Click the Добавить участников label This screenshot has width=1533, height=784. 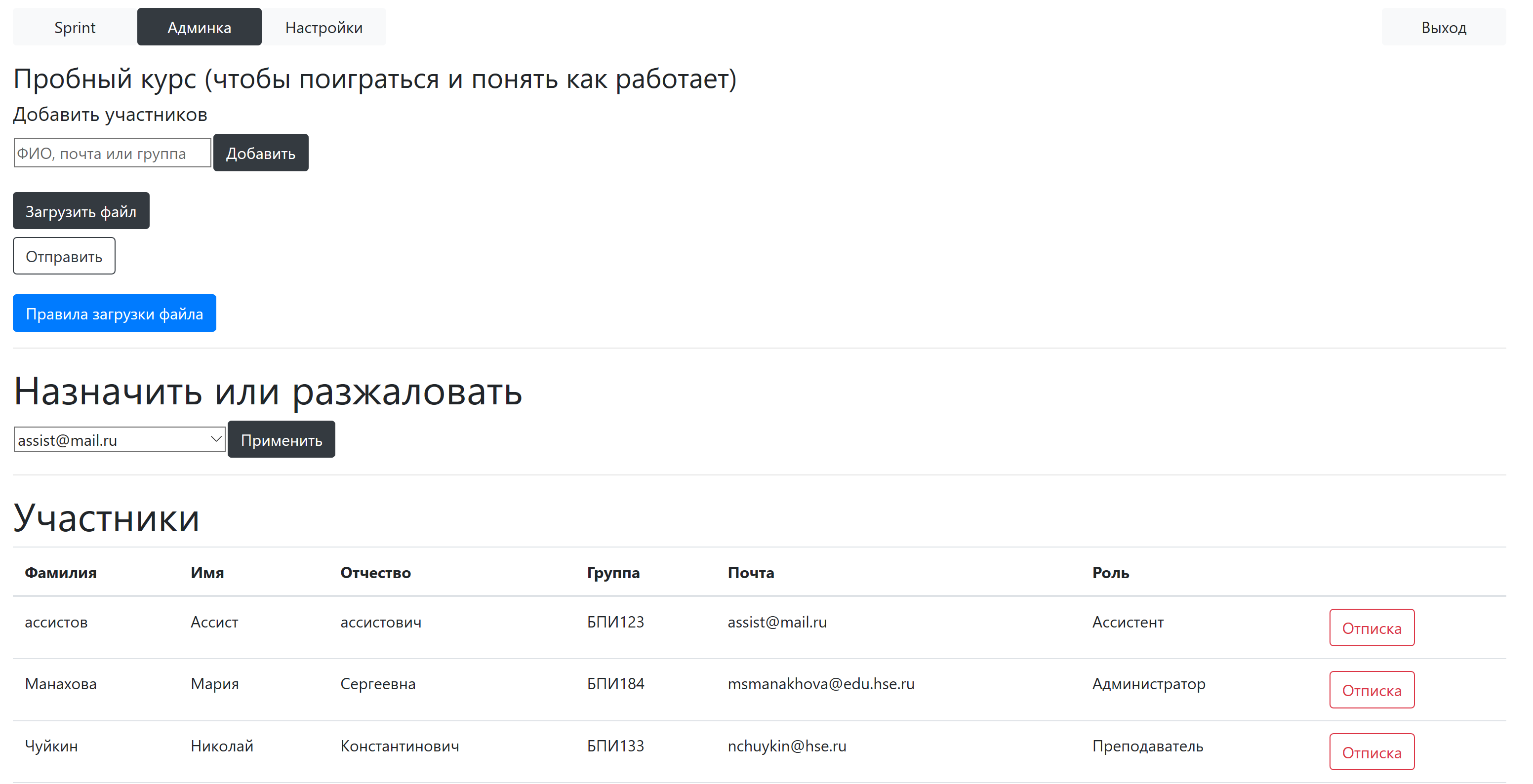tap(110, 114)
